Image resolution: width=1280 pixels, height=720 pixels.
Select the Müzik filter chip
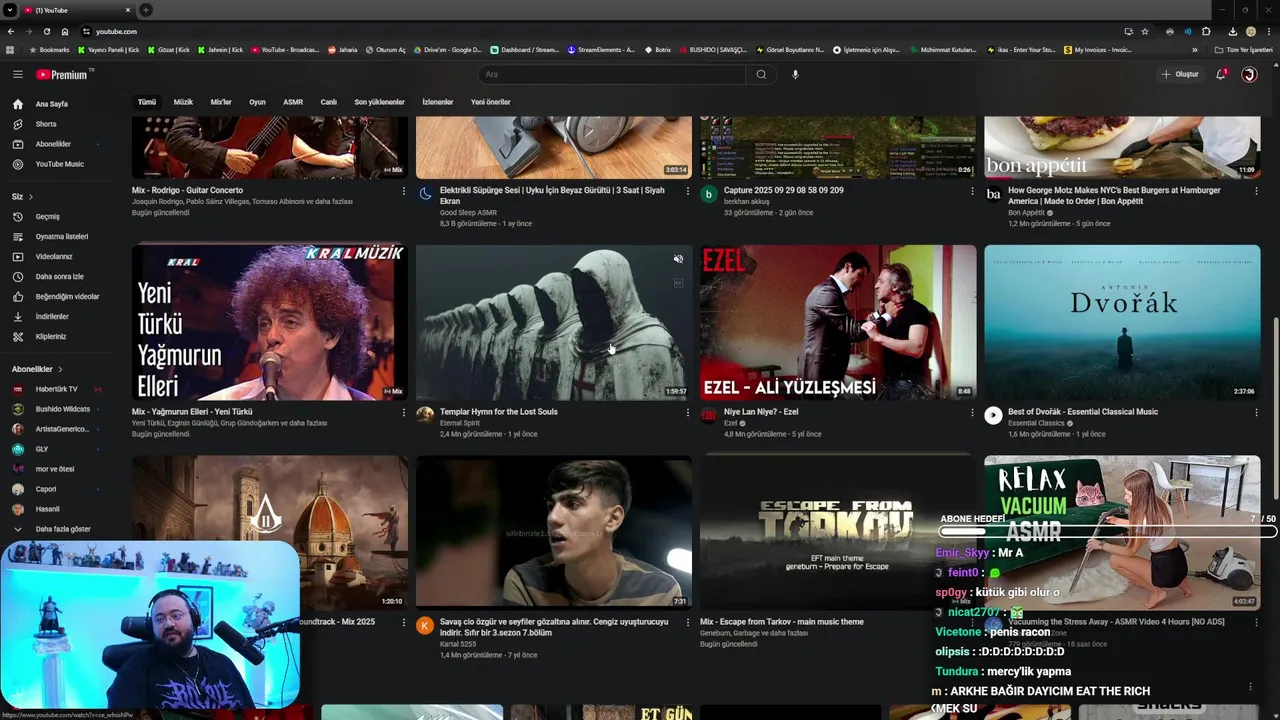(x=183, y=102)
